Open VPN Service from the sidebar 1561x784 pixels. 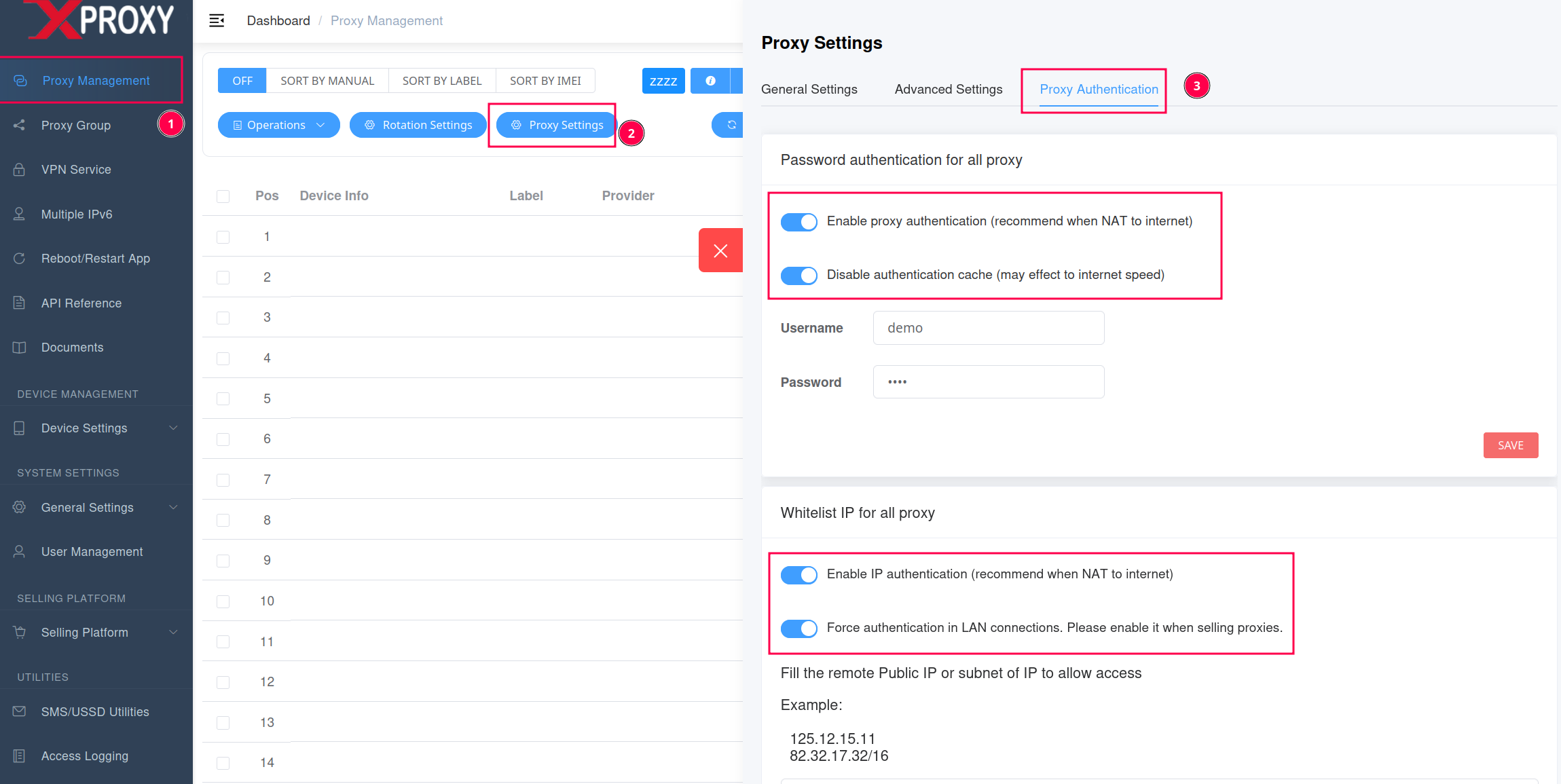[x=76, y=170]
